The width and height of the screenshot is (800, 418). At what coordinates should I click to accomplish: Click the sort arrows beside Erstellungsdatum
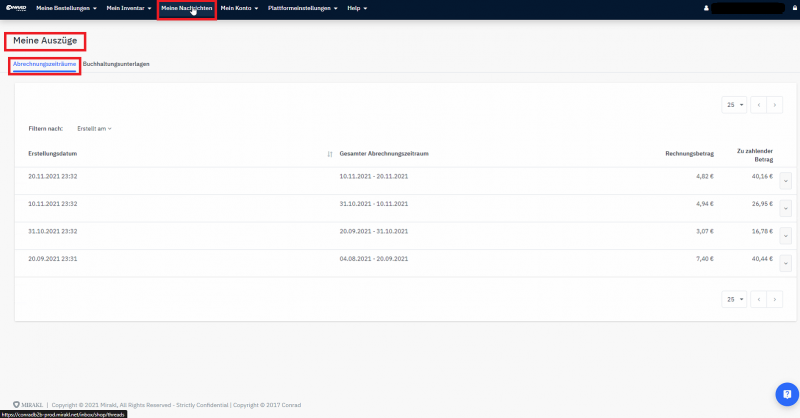click(x=331, y=154)
